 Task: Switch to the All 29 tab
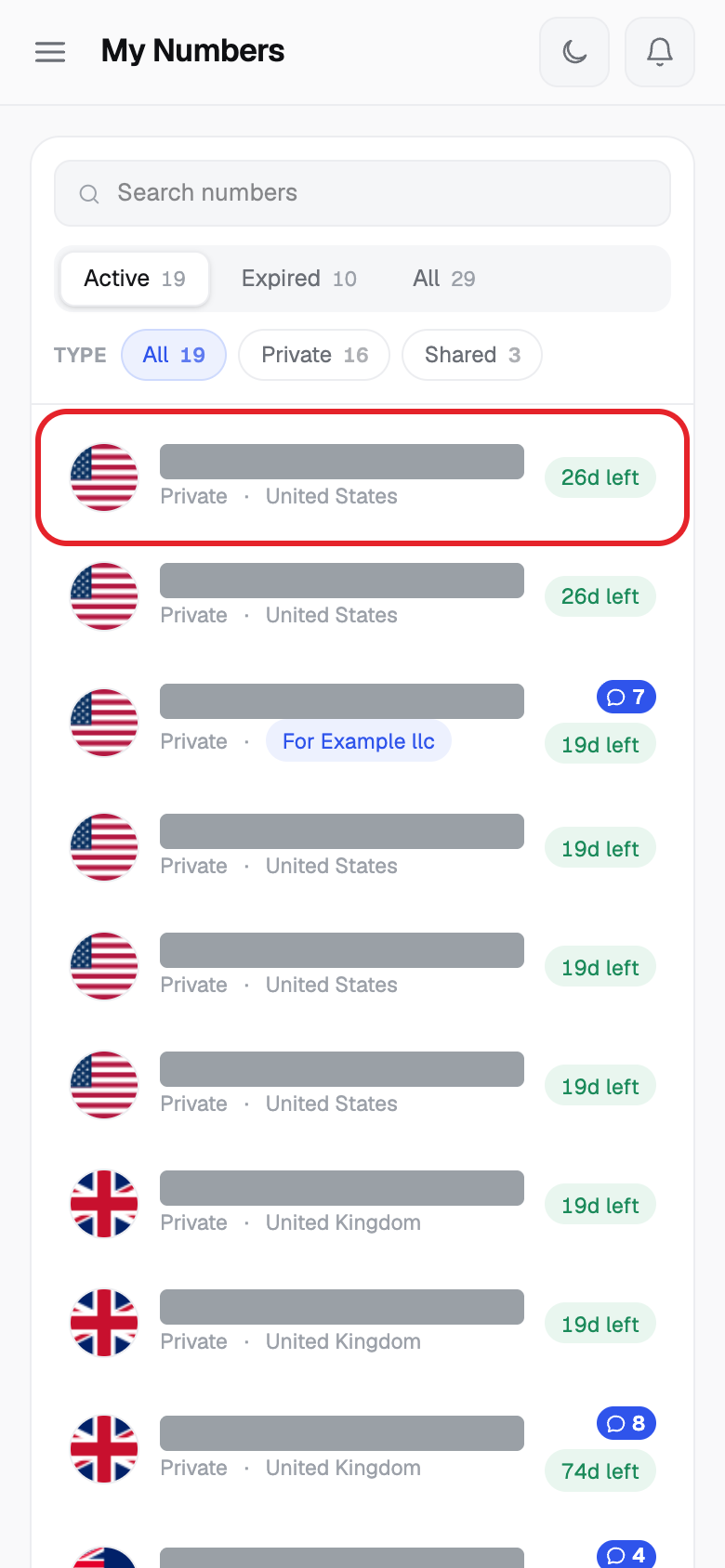click(444, 279)
